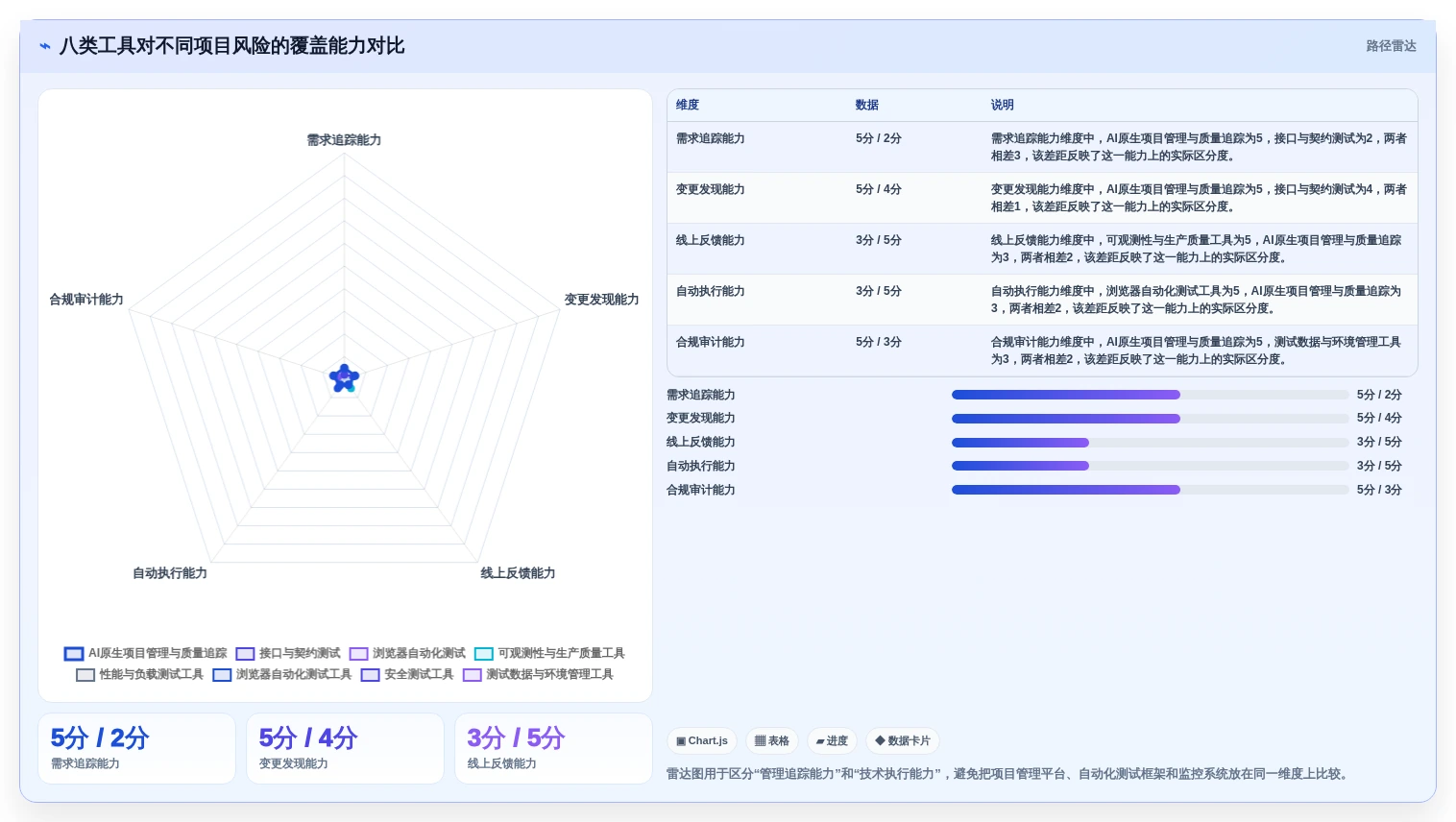
Task: Toggle the 浏览器自动化测试工具 legend item
Action: point(282,675)
